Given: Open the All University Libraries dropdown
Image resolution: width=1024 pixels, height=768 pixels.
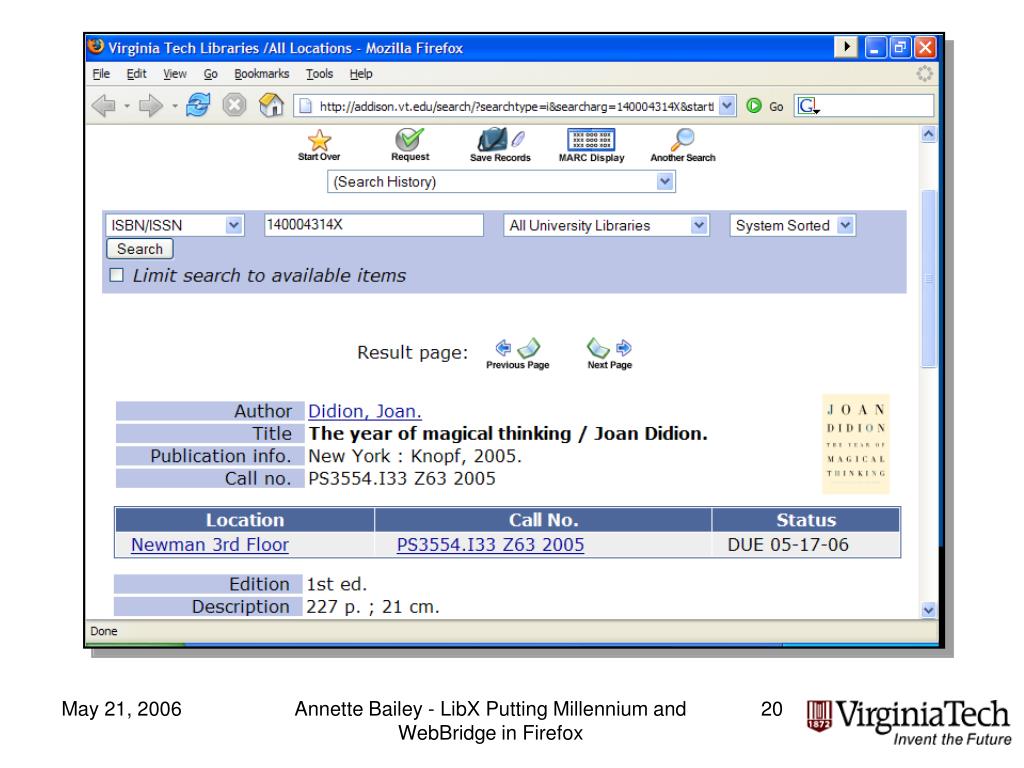Looking at the screenshot, I should click(606, 225).
